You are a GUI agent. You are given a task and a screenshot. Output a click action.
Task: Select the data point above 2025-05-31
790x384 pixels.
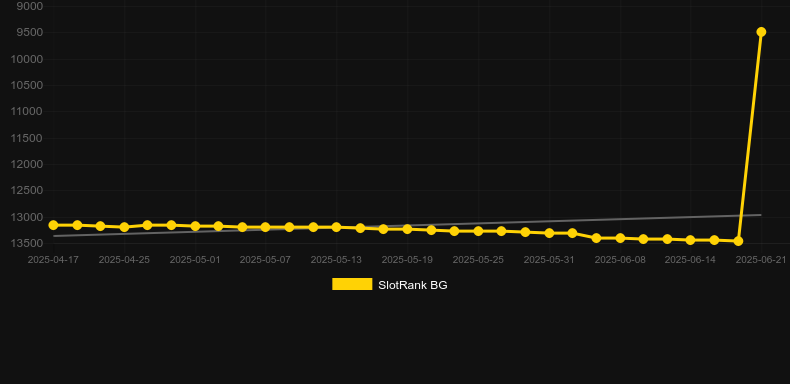click(549, 233)
